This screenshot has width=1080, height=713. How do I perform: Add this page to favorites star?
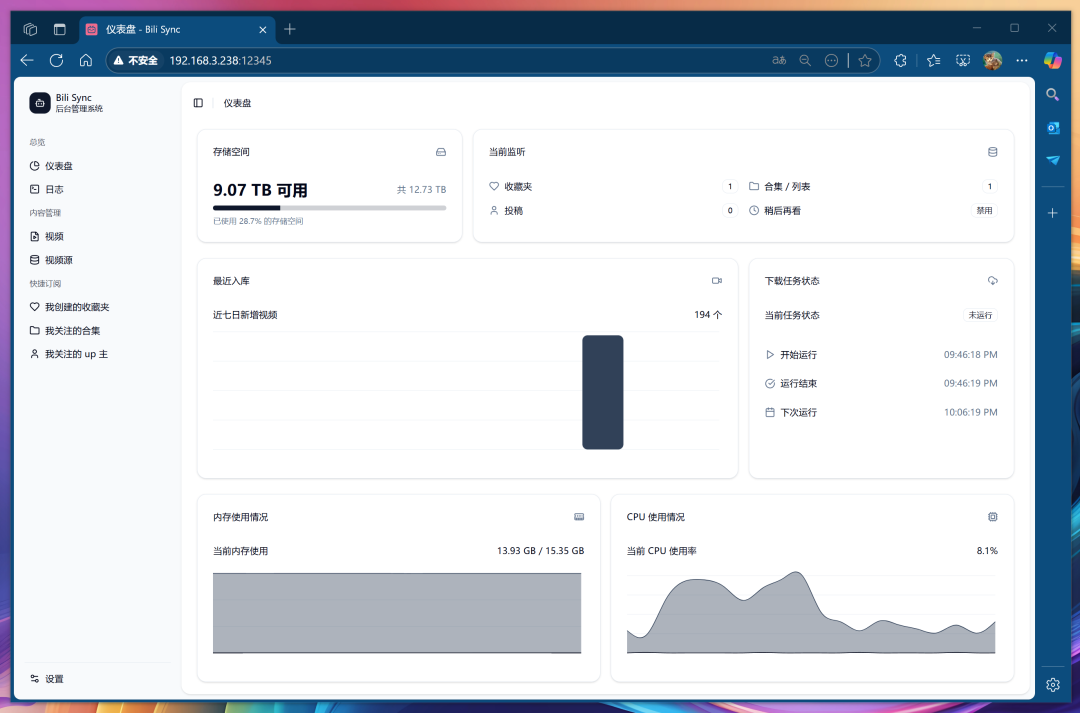click(x=865, y=61)
